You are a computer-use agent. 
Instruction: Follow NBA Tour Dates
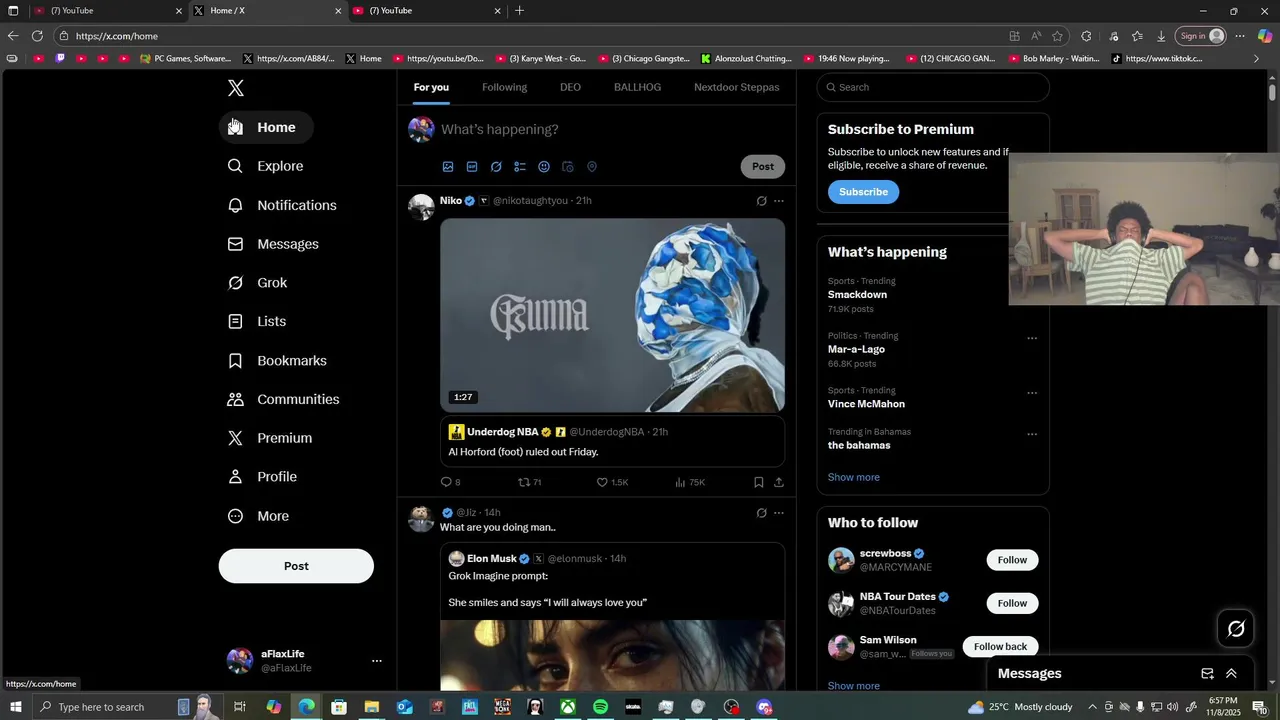1012,603
